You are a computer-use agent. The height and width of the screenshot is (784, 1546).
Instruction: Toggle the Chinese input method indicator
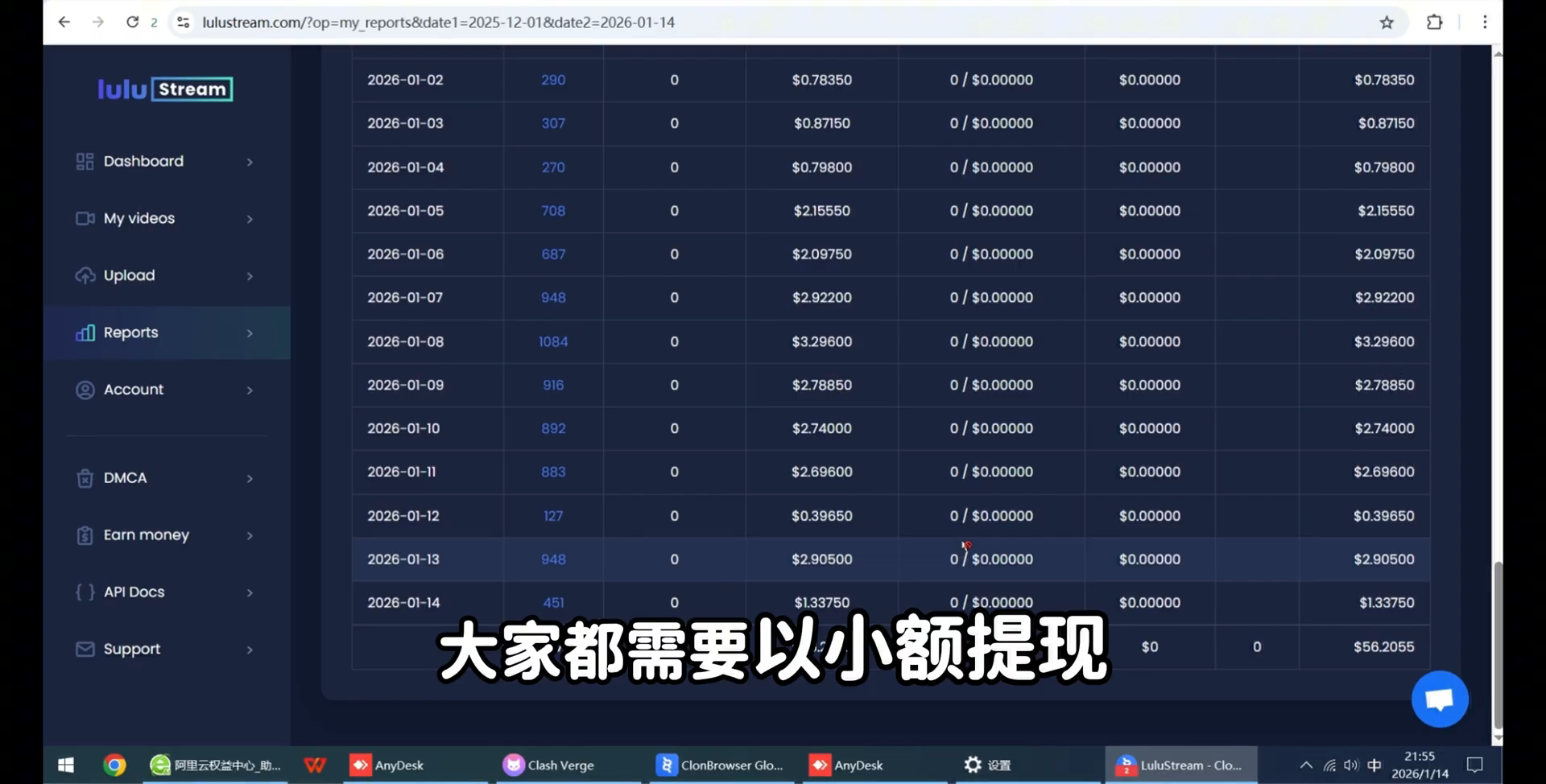[x=1374, y=765]
